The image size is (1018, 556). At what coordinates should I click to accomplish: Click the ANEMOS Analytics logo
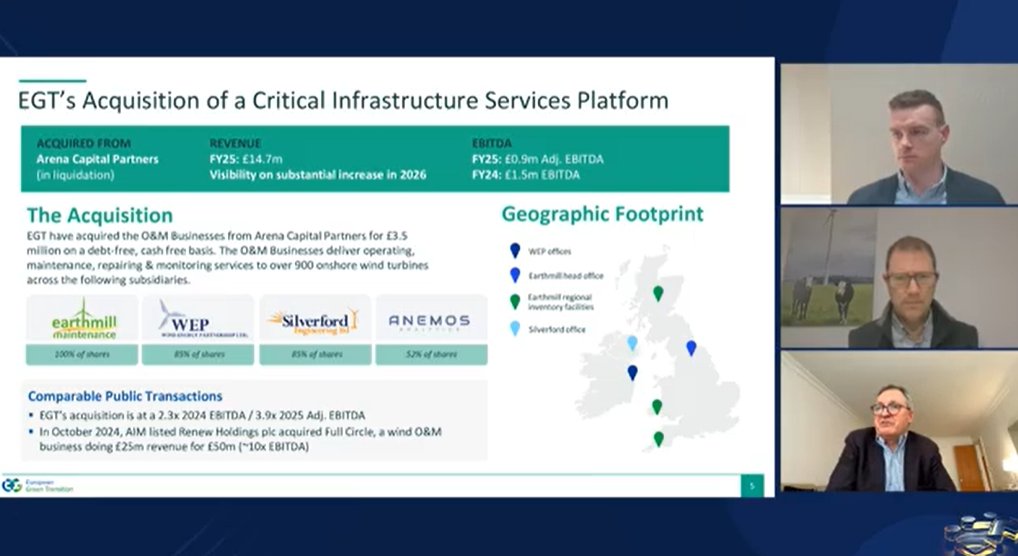[x=428, y=322]
